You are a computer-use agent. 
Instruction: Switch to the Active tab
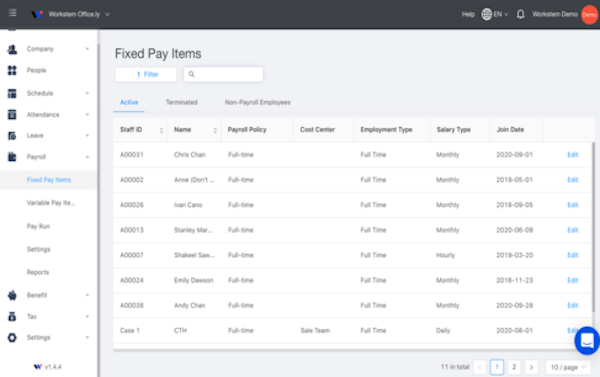[129, 102]
